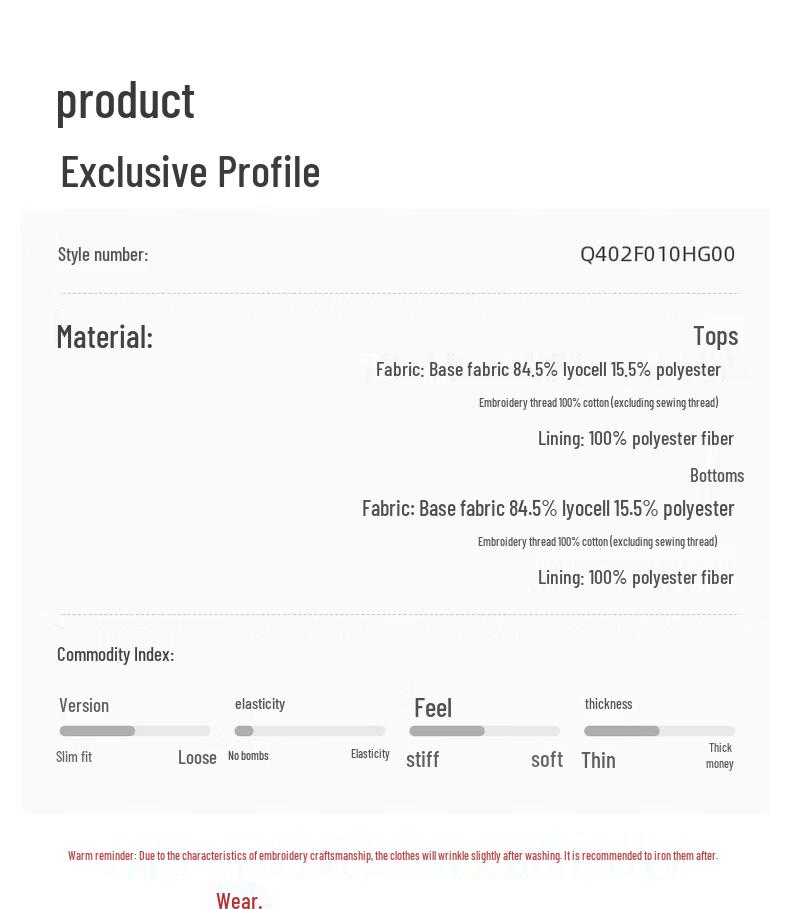Viewport: 790px width, 909px height.
Task: Click the Version fit slider bar
Action: click(x=135, y=731)
